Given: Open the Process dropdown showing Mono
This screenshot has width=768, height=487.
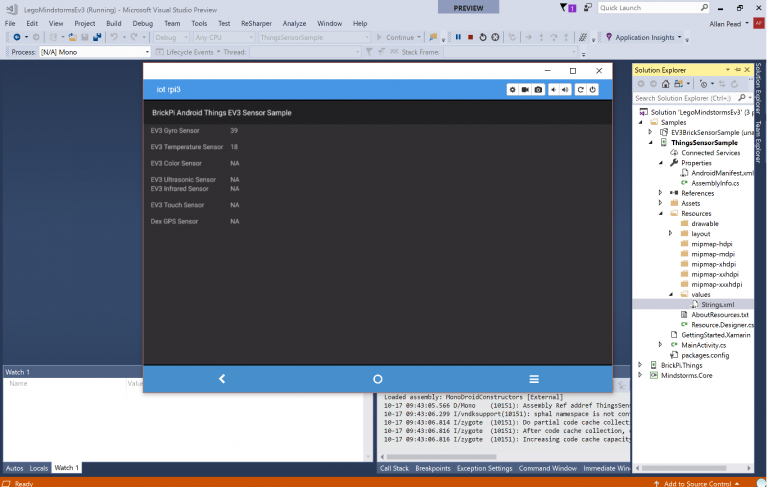Looking at the screenshot, I should pos(94,52).
